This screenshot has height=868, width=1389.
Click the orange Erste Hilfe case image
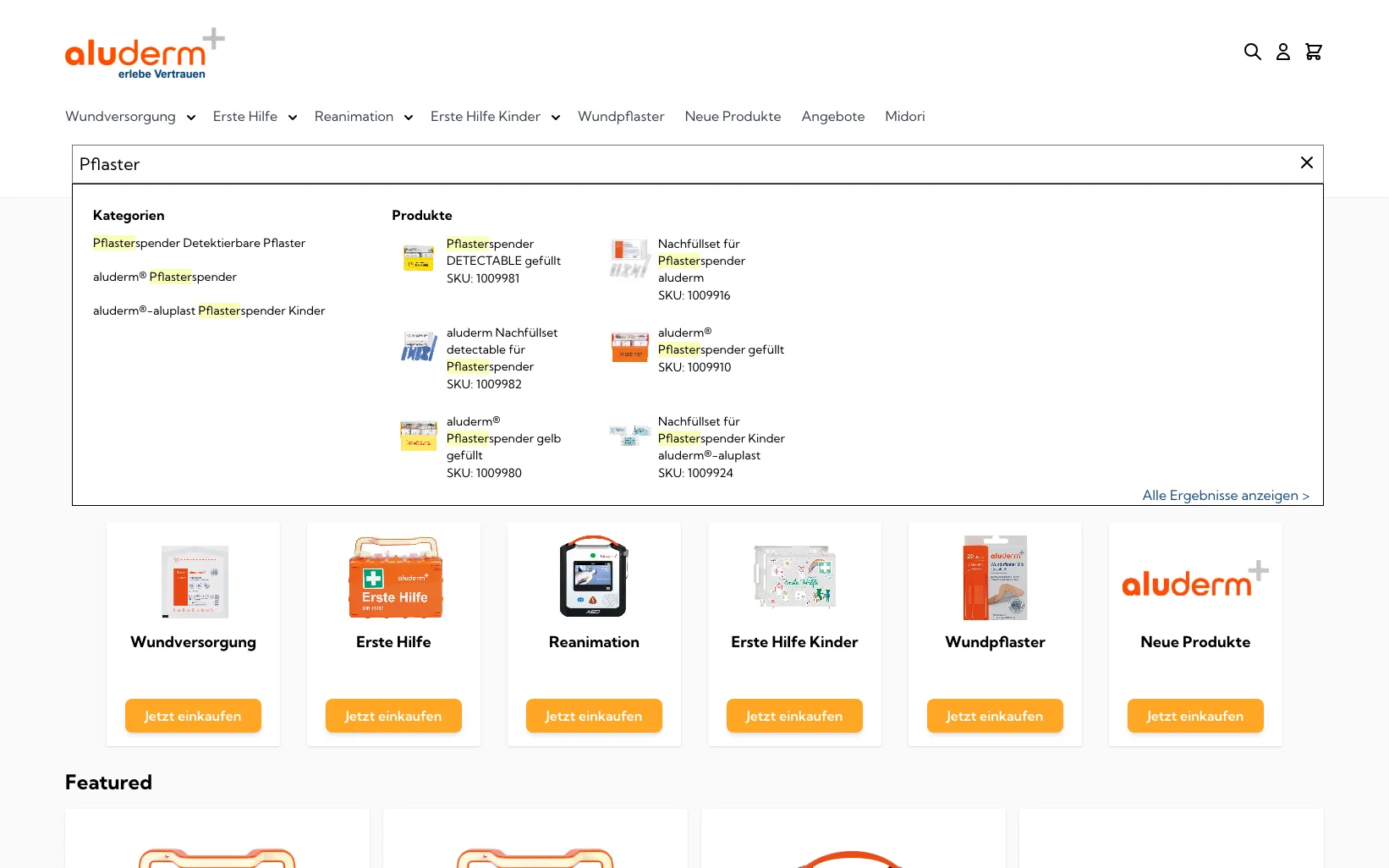pos(395,578)
